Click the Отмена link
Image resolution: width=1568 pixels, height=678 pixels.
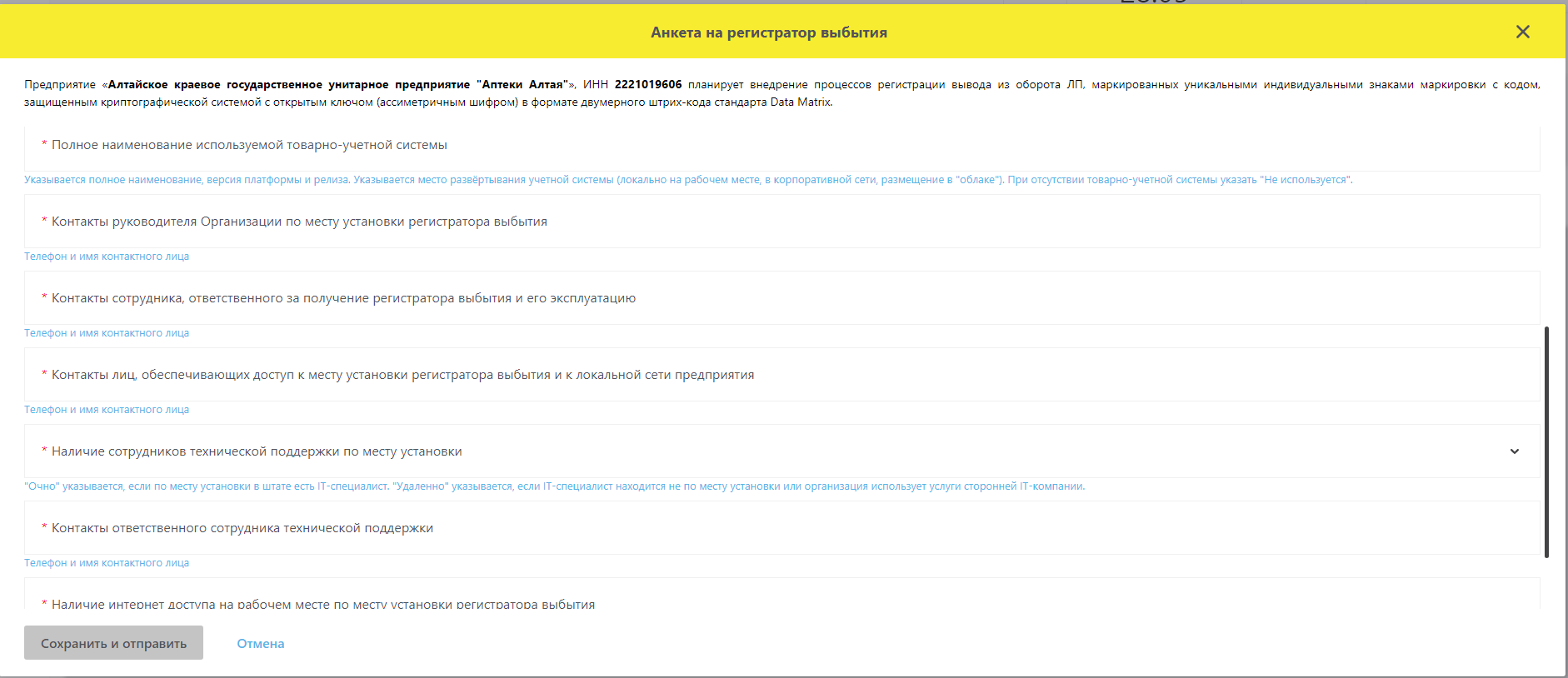coord(261,643)
